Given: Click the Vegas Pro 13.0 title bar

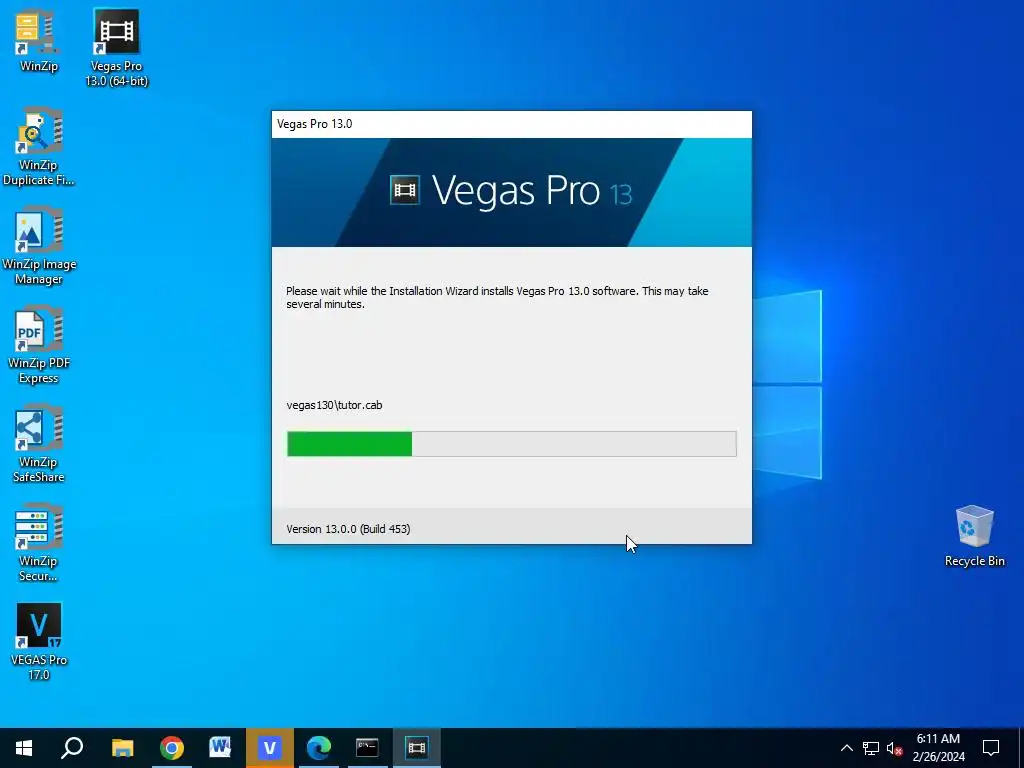Looking at the screenshot, I should [x=511, y=124].
